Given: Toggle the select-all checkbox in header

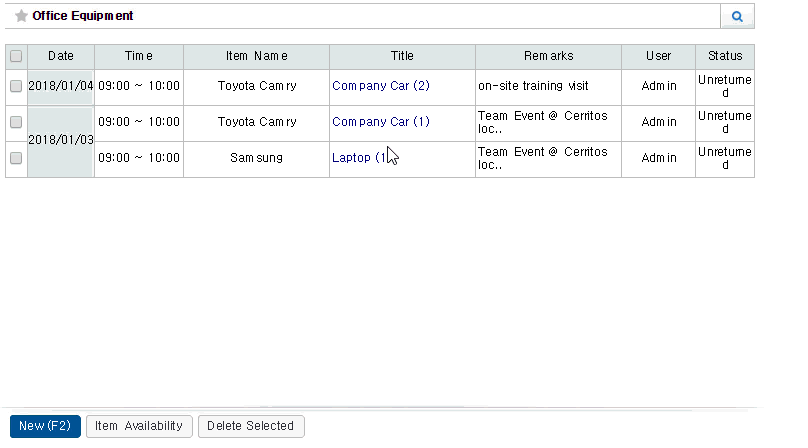Looking at the screenshot, I should (16, 56).
